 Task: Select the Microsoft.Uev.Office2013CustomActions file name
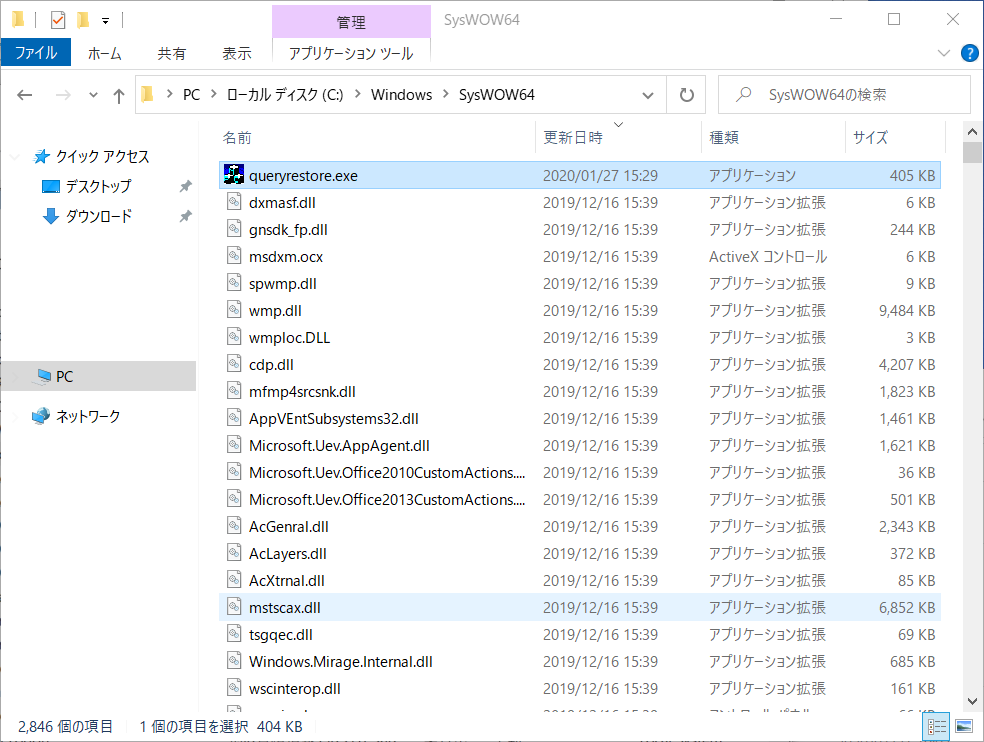387,500
